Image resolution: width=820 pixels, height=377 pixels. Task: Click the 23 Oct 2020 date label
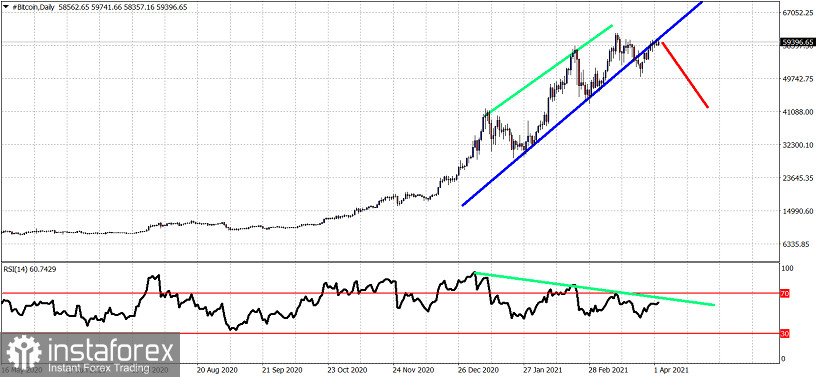[x=347, y=369]
